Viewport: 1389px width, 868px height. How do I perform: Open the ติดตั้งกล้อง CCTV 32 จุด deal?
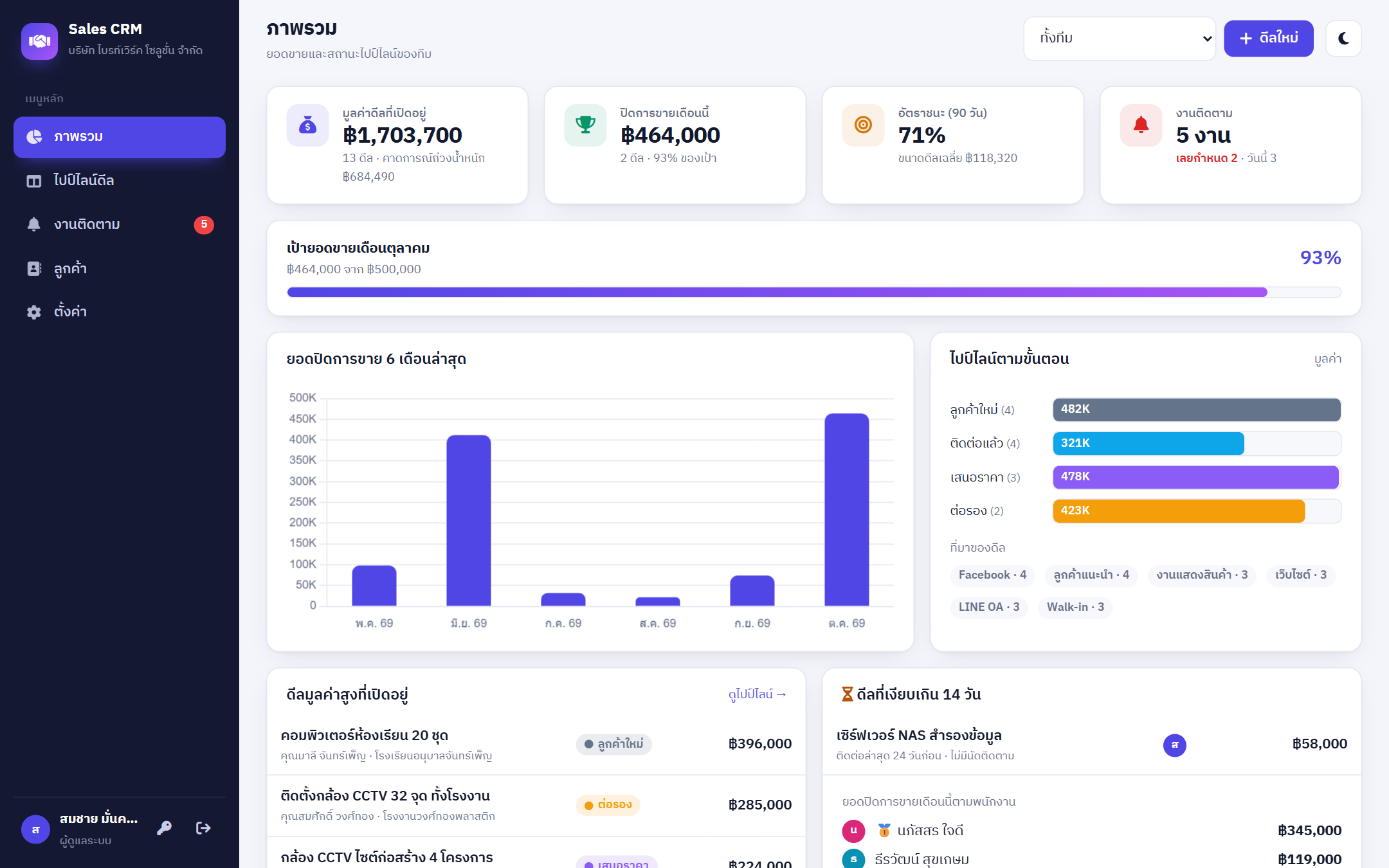(x=536, y=806)
